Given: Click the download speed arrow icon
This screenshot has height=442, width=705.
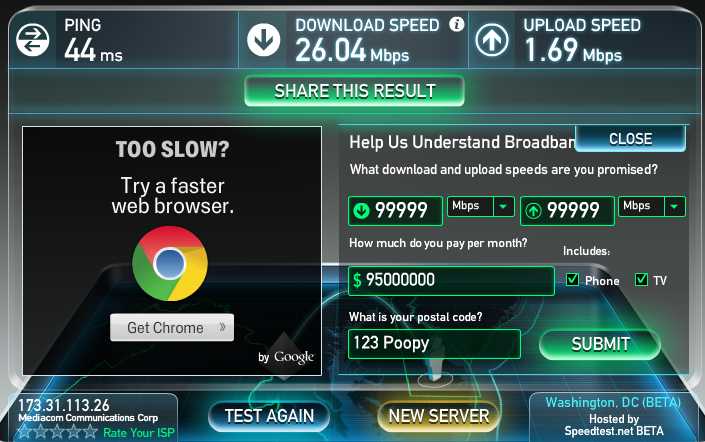Looking at the screenshot, I should (x=263, y=40).
